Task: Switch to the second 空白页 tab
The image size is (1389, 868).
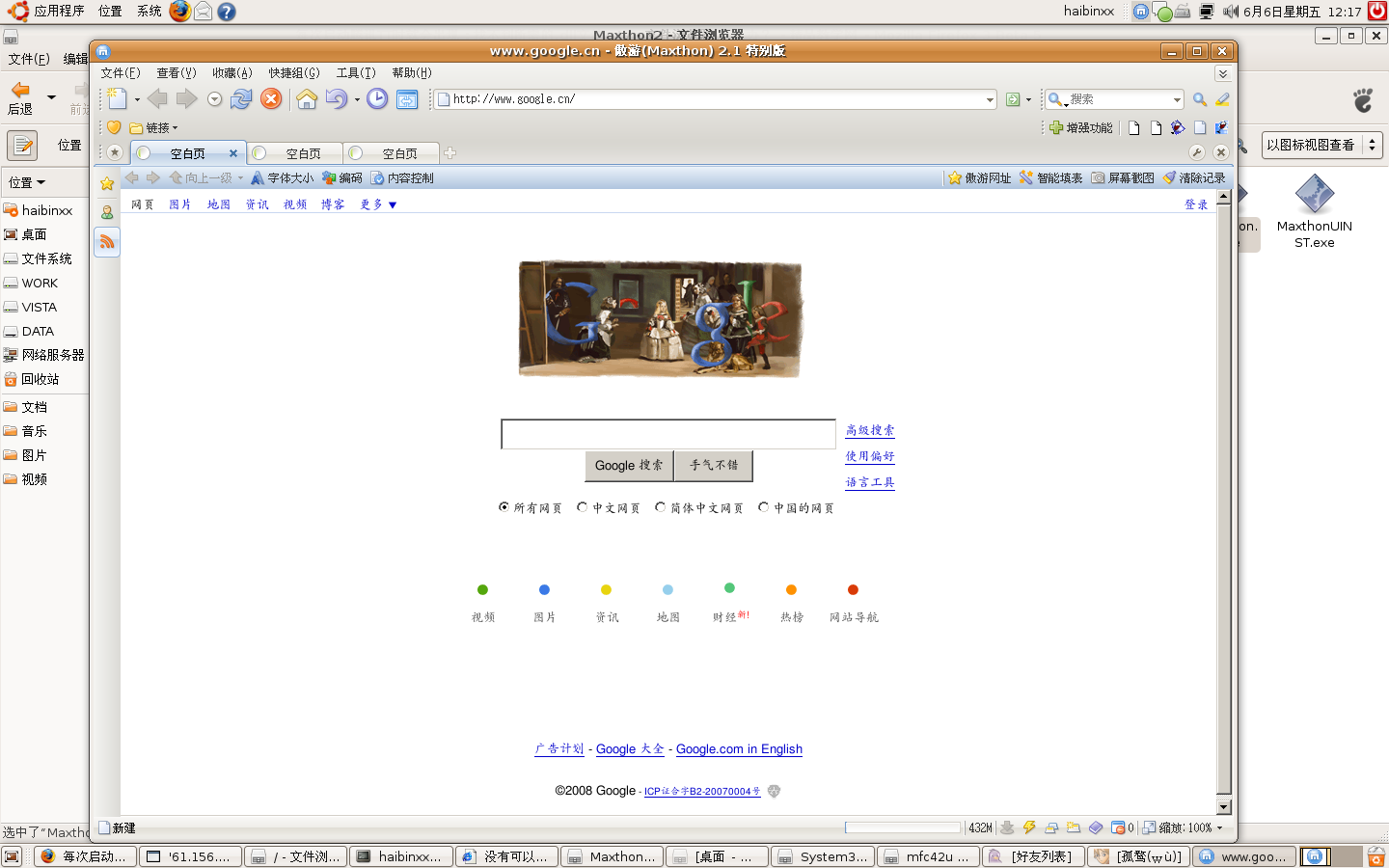Action: coord(295,153)
